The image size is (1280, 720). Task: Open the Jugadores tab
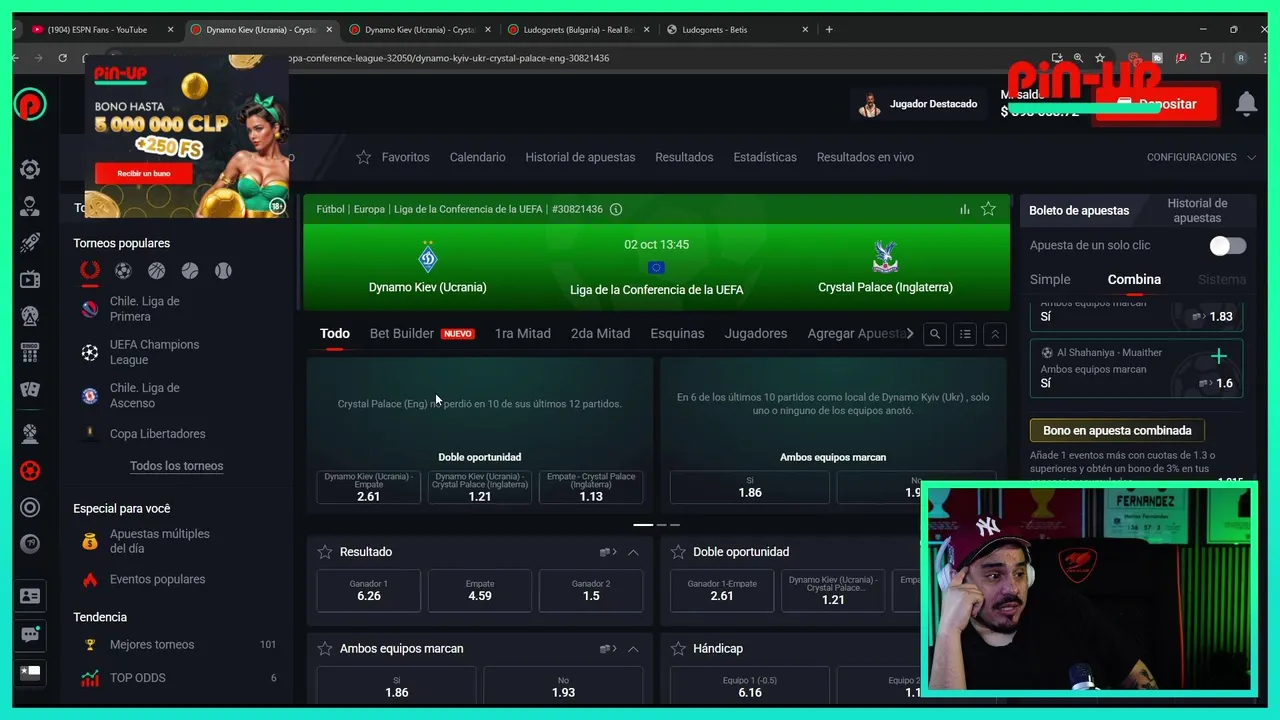pyautogui.click(x=756, y=333)
